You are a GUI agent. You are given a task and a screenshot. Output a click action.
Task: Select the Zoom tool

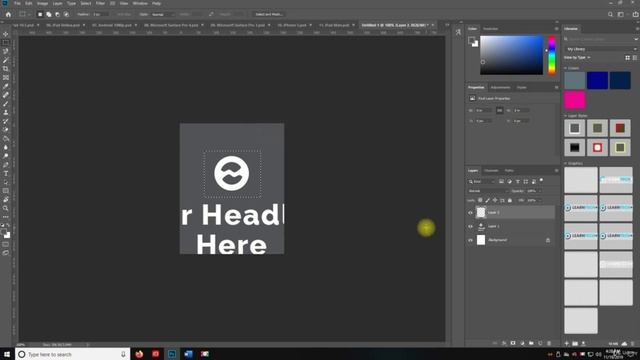(6, 208)
